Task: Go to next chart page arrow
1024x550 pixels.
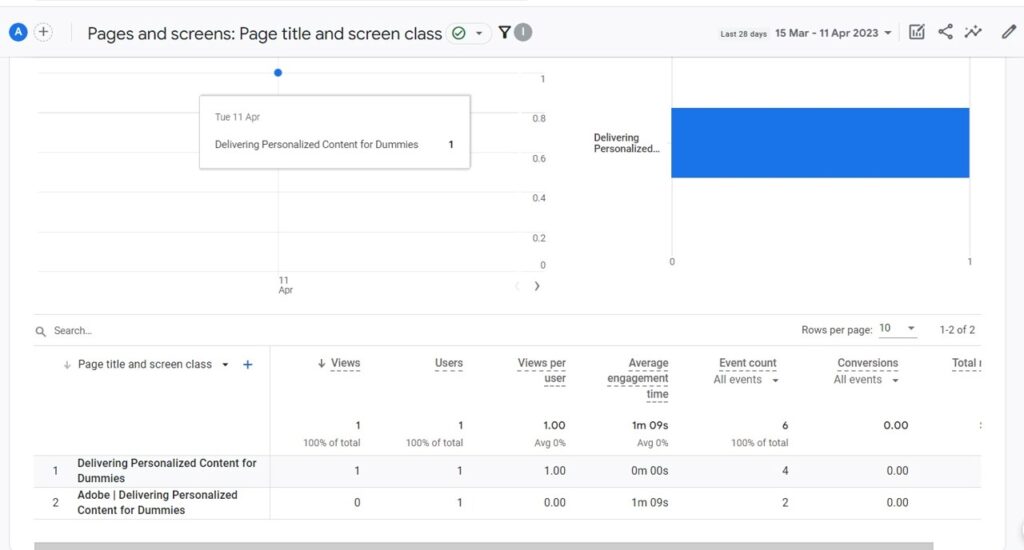Action: tap(537, 286)
